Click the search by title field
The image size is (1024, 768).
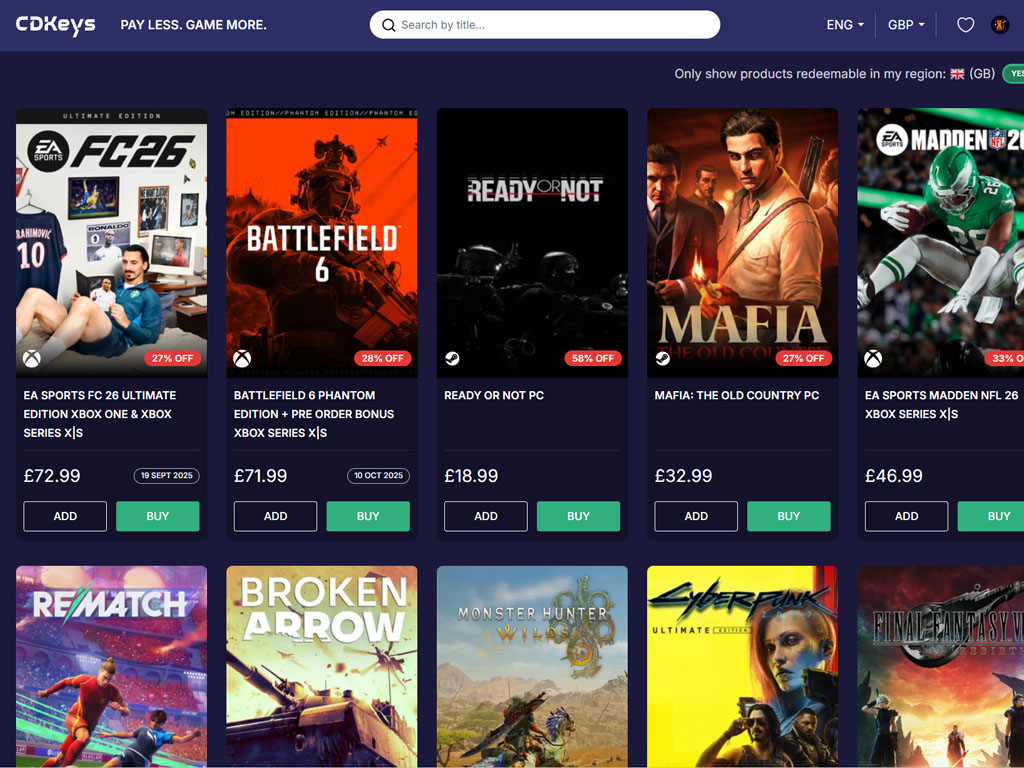click(x=545, y=25)
